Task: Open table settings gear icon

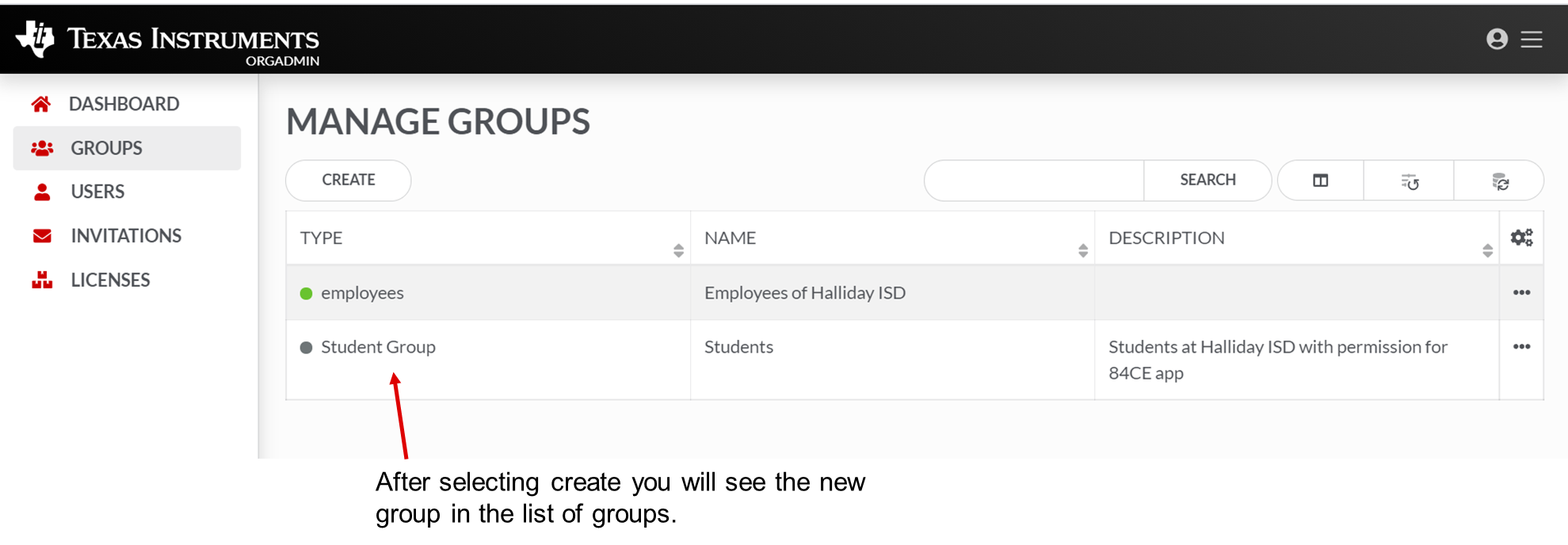Action: coord(1521,238)
